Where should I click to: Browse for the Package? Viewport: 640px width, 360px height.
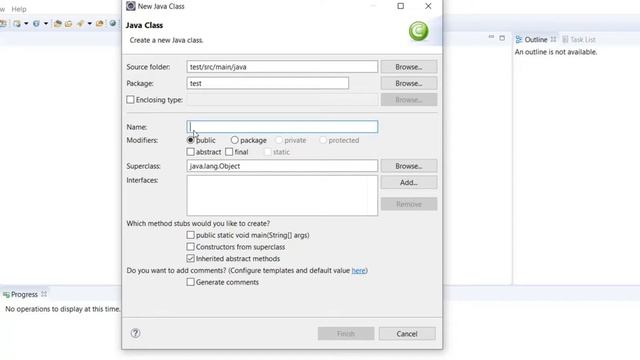click(x=409, y=83)
